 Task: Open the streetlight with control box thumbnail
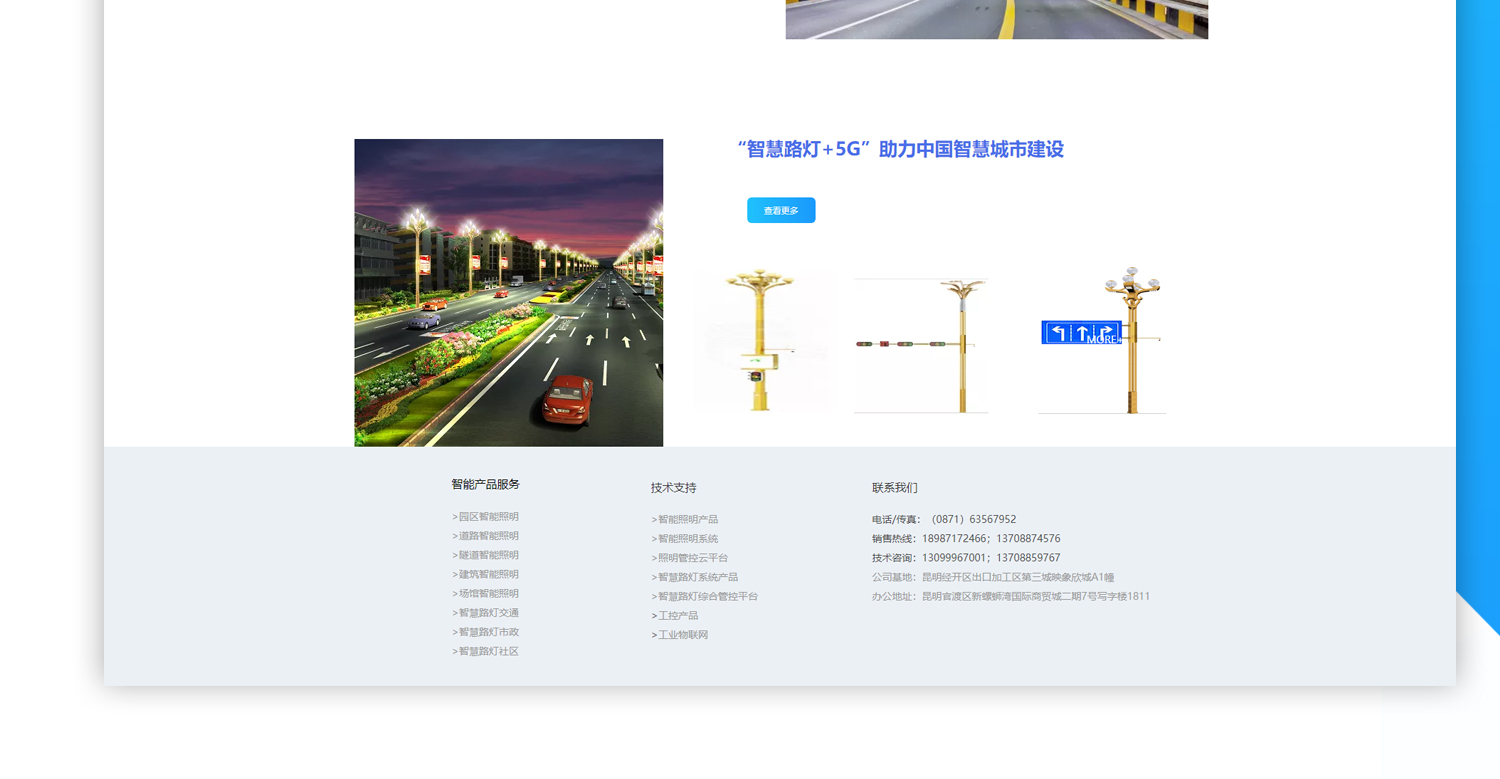click(x=762, y=340)
